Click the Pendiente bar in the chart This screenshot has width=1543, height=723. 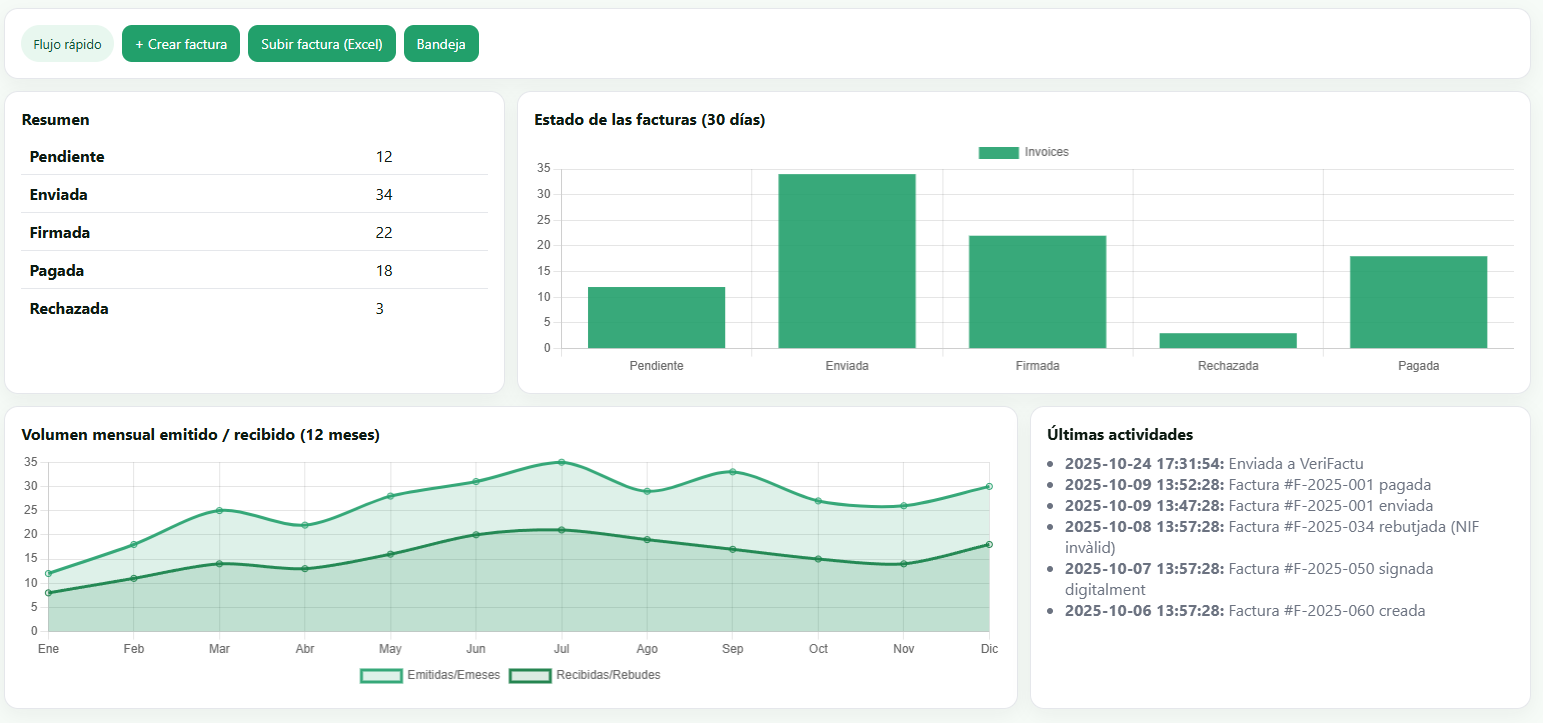pos(656,317)
